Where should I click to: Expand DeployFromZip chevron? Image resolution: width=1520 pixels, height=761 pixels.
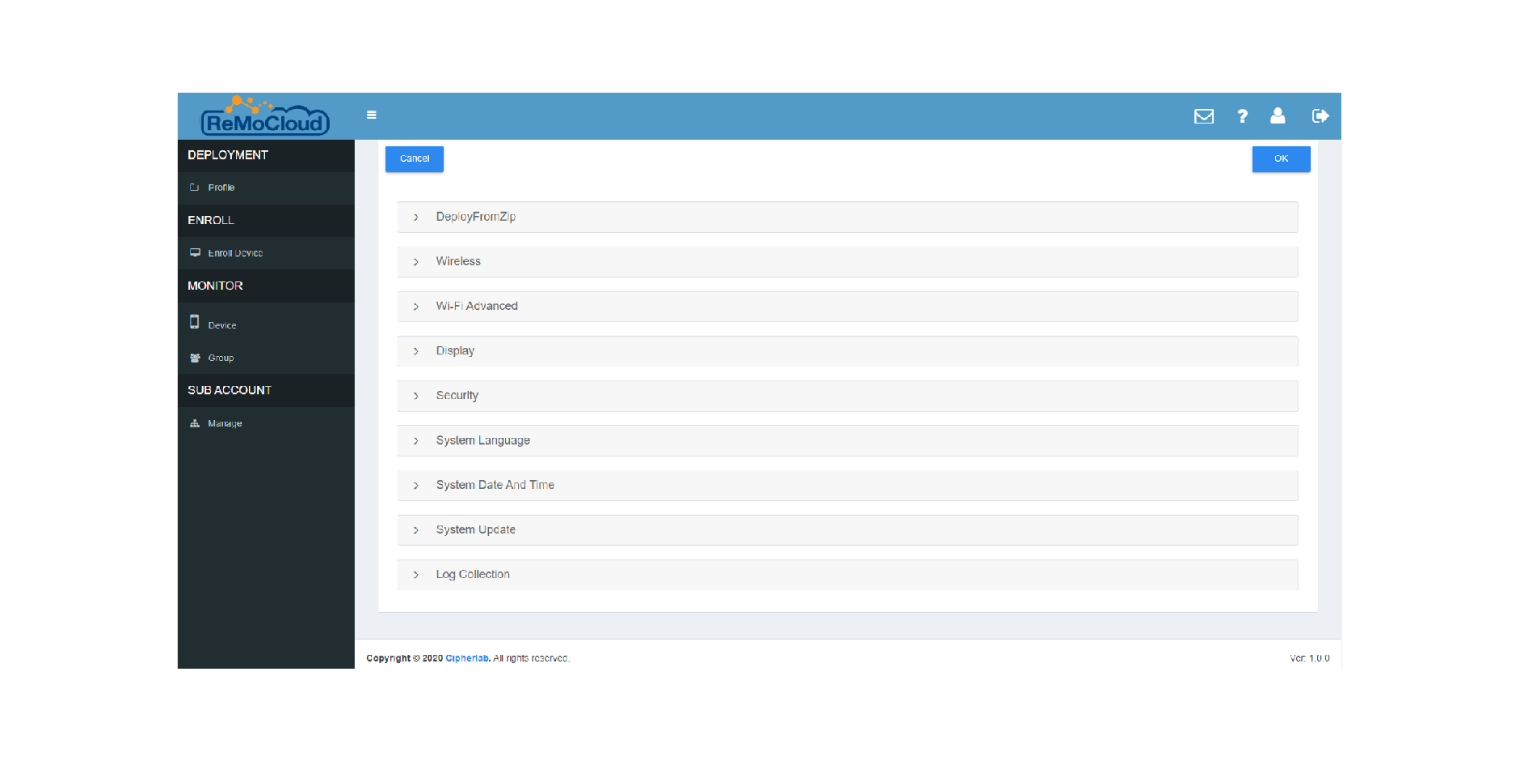416,217
